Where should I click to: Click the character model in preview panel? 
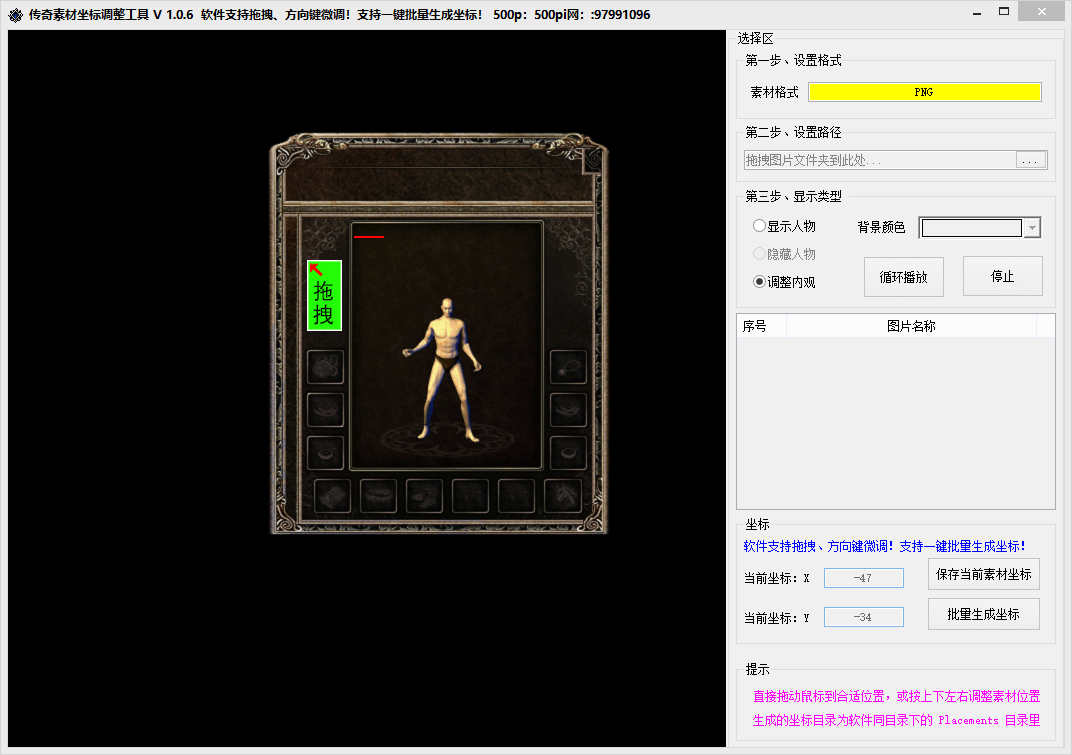pos(443,369)
